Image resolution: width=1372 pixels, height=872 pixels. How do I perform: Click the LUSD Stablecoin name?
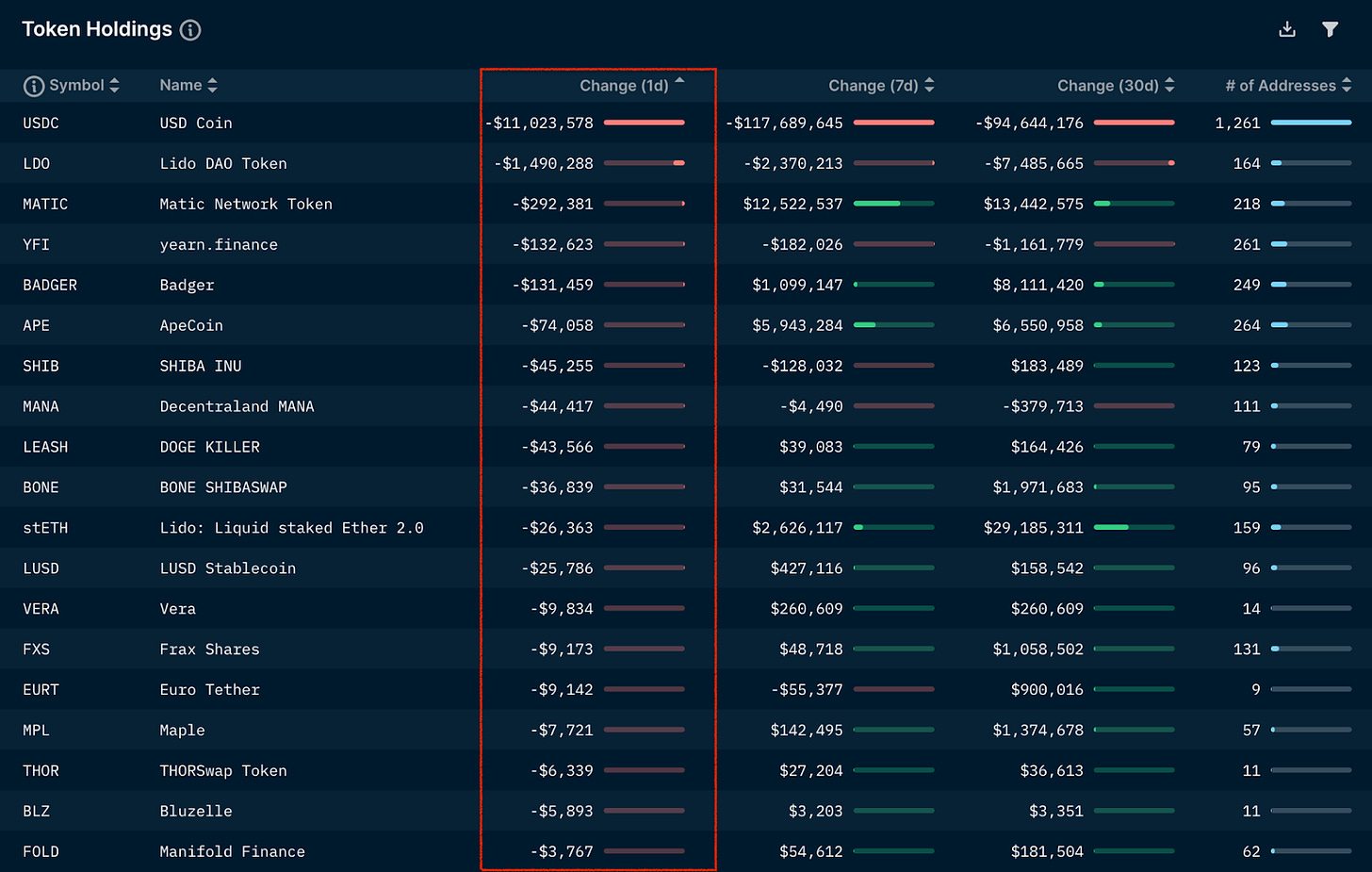[228, 569]
